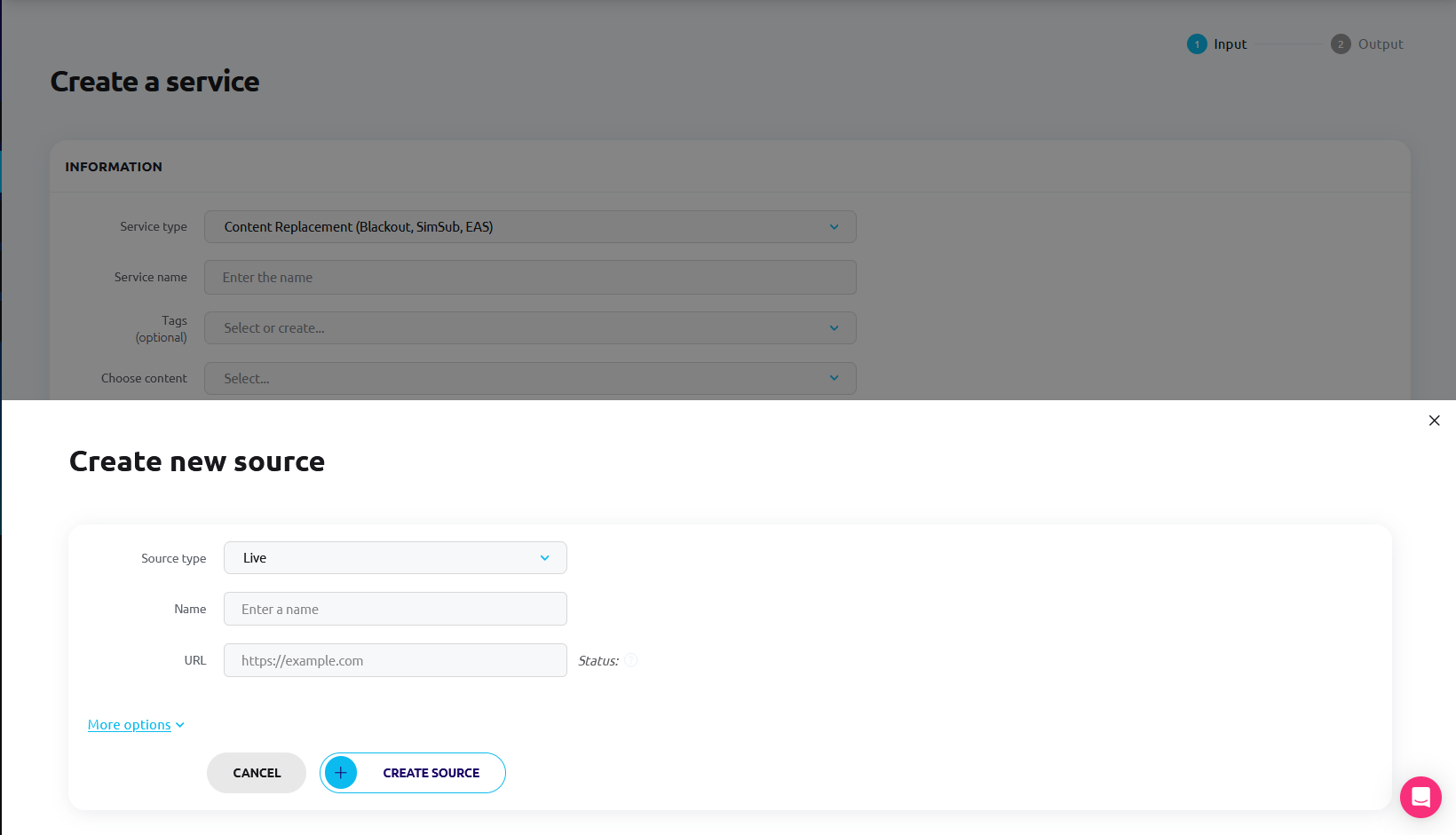Click the plus icon on Create Source
The image size is (1456, 835).
[341, 773]
